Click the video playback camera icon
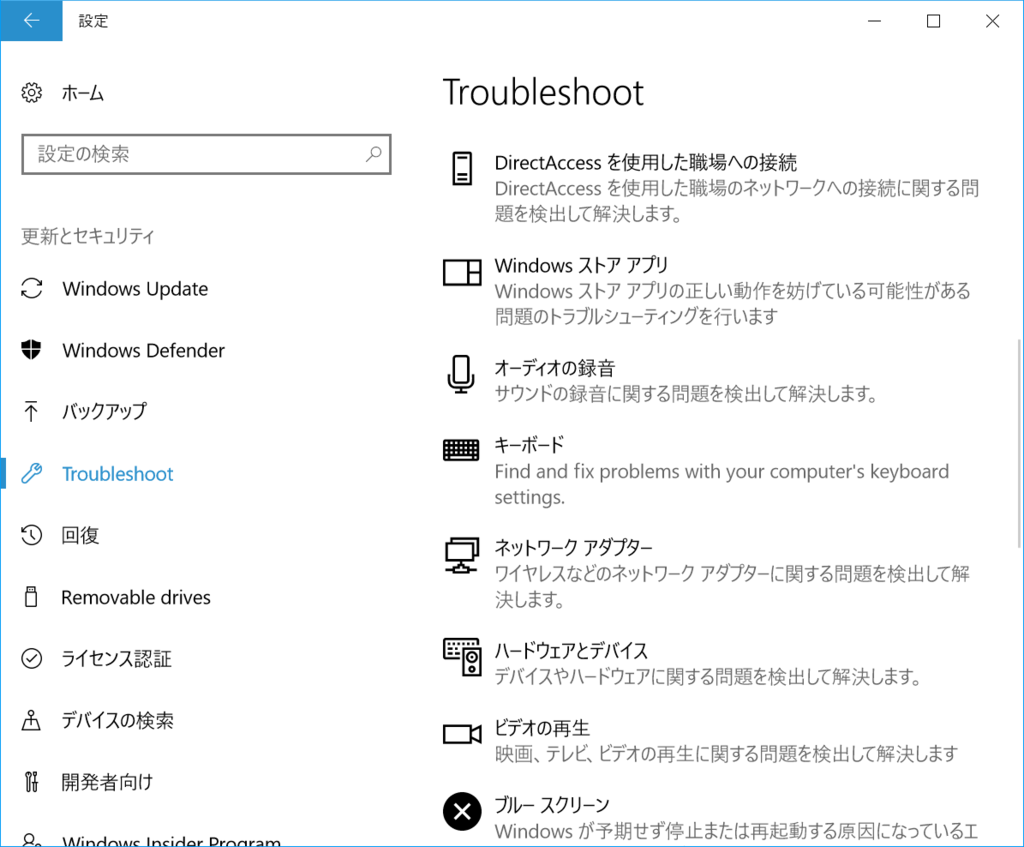Viewport: 1024px width, 847px height. click(462, 734)
